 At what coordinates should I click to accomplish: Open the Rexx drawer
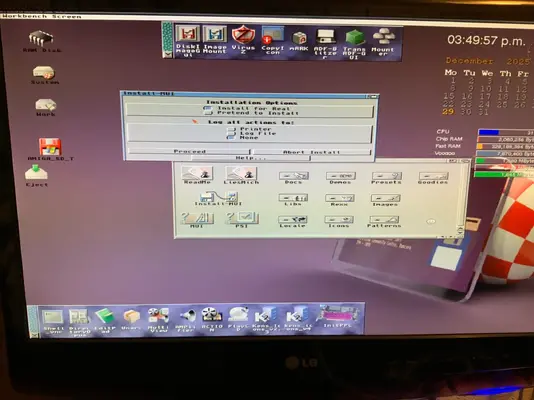(339, 200)
